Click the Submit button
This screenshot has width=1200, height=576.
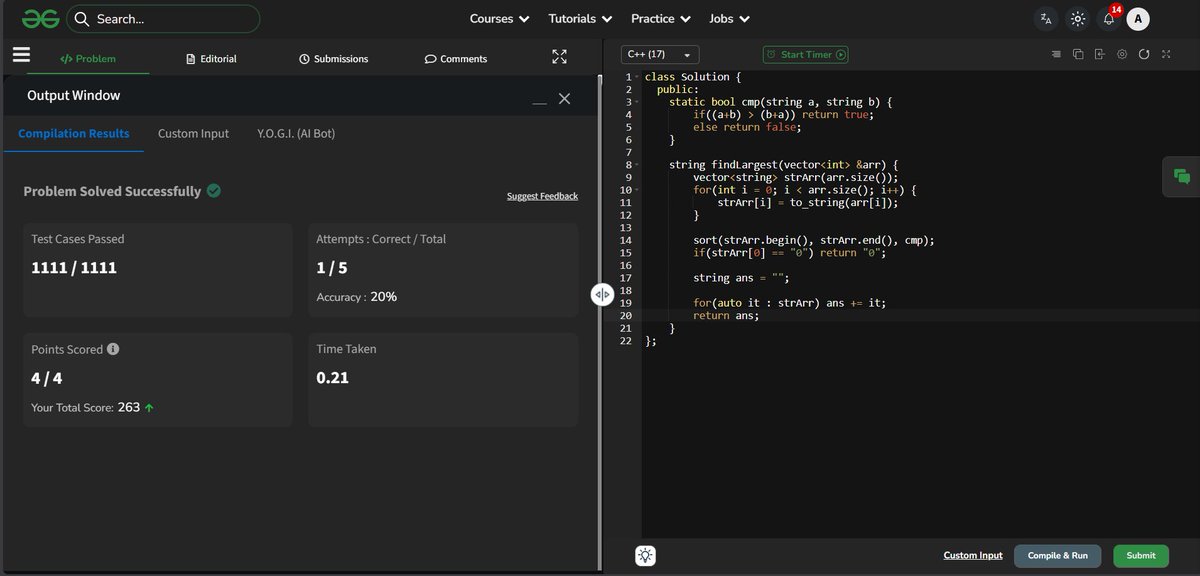1141,556
